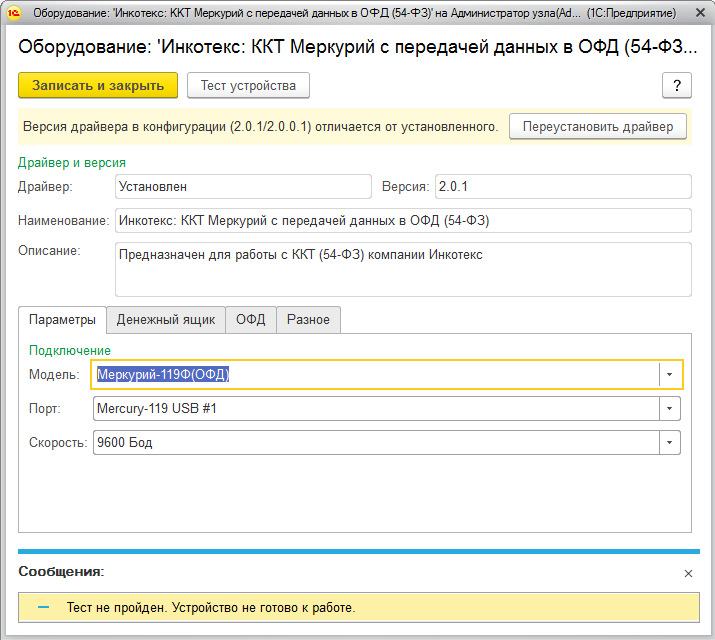Expand the Скорость dropdown arrow
Viewport: 715px width, 640px height.
669,443
